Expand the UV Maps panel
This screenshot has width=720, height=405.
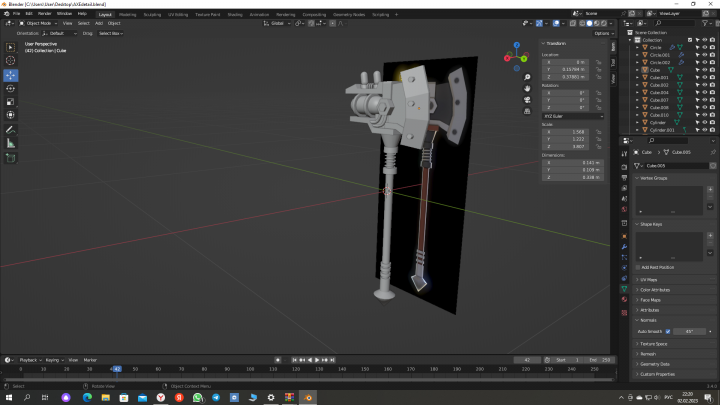(648, 279)
